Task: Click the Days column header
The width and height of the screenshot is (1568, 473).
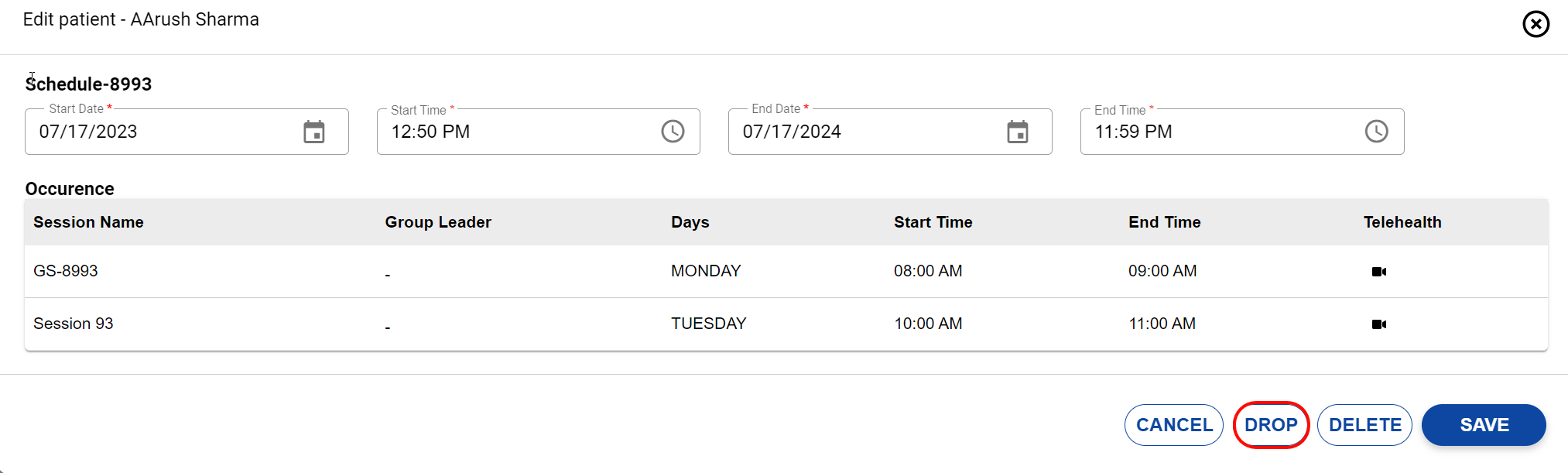Action: [x=690, y=222]
